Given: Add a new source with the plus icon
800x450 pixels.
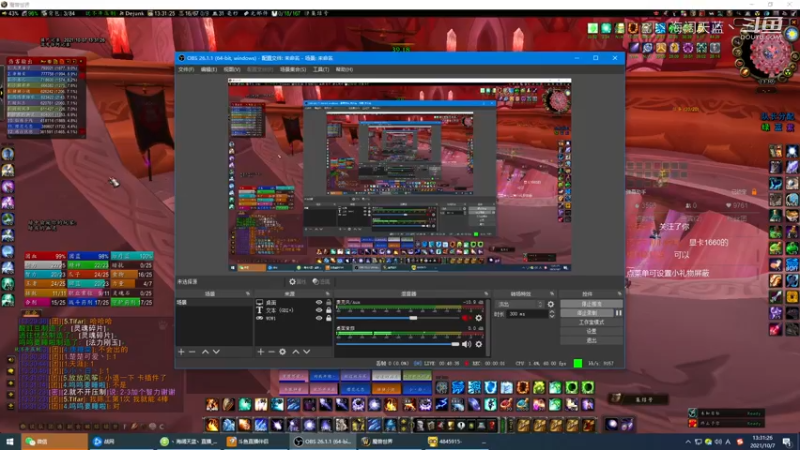Looking at the screenshot, I should point(260,352).
